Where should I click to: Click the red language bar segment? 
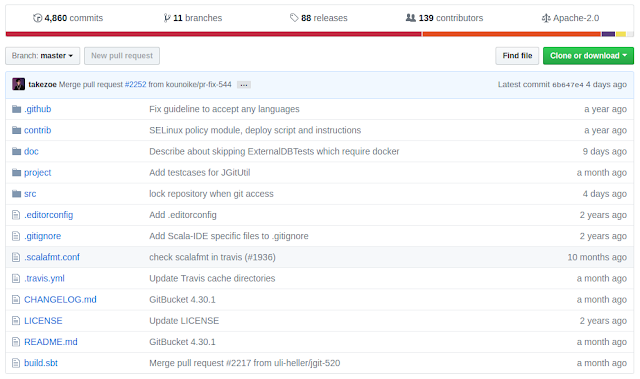(x=213, y=34)
